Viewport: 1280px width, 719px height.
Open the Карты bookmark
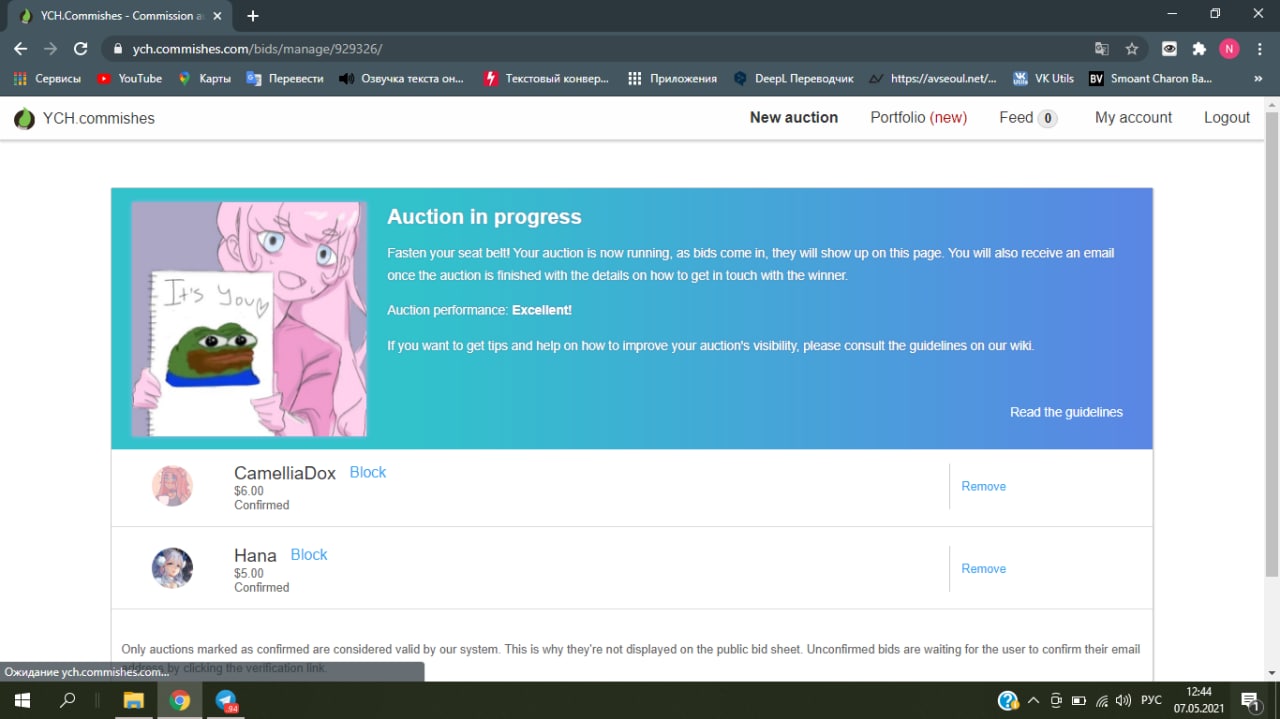pyautogui.click(x=204, y=78)
